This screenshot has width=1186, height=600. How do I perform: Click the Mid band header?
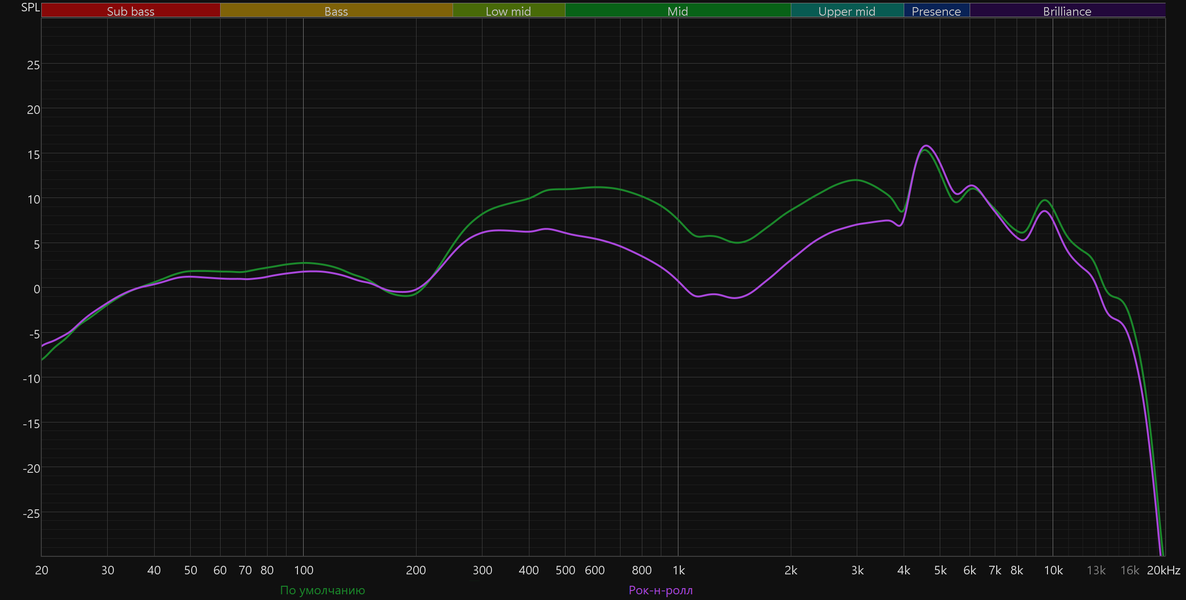[678, 11]
